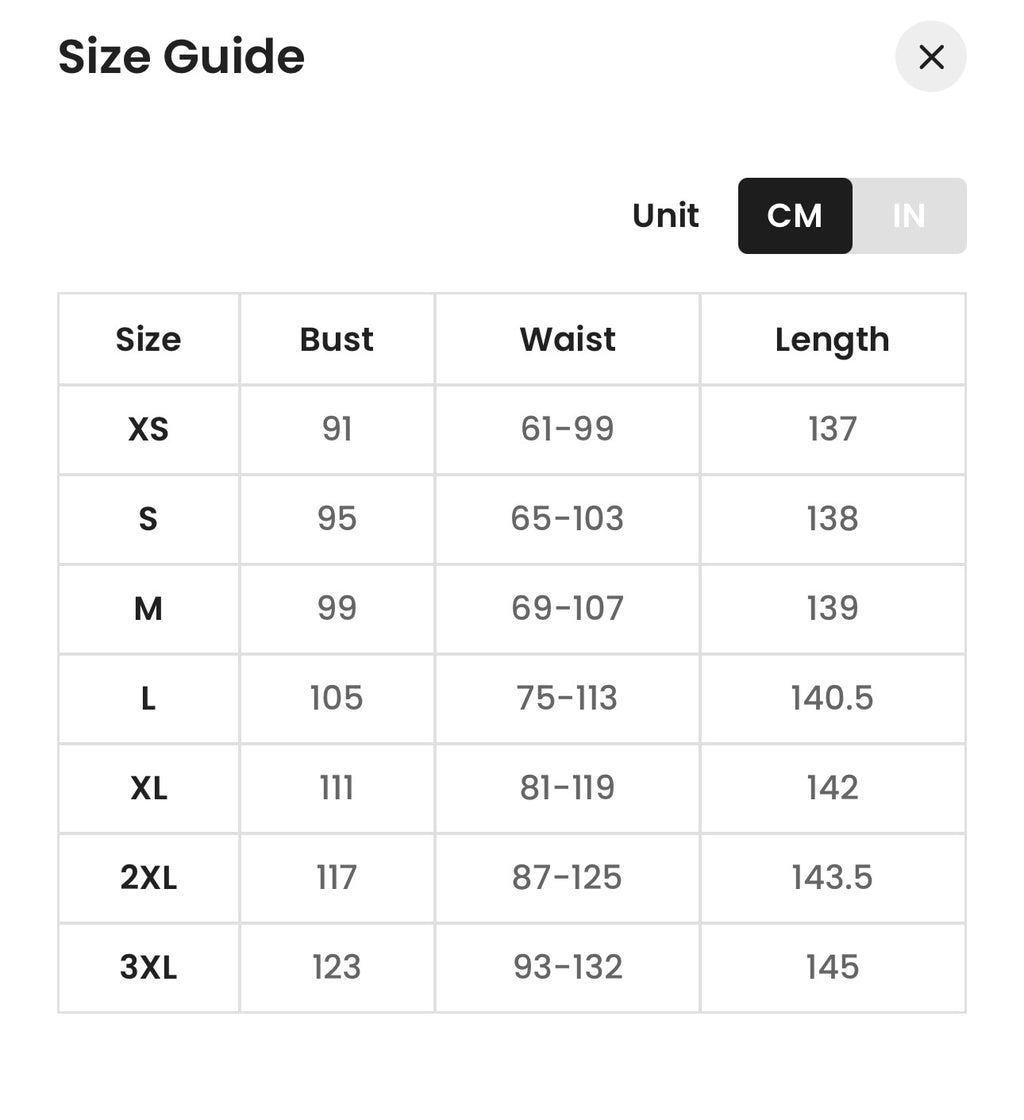This screenshot has width=1024, height=1120.
Task: Switch unit to IN
Action: (x=909, y=216)
